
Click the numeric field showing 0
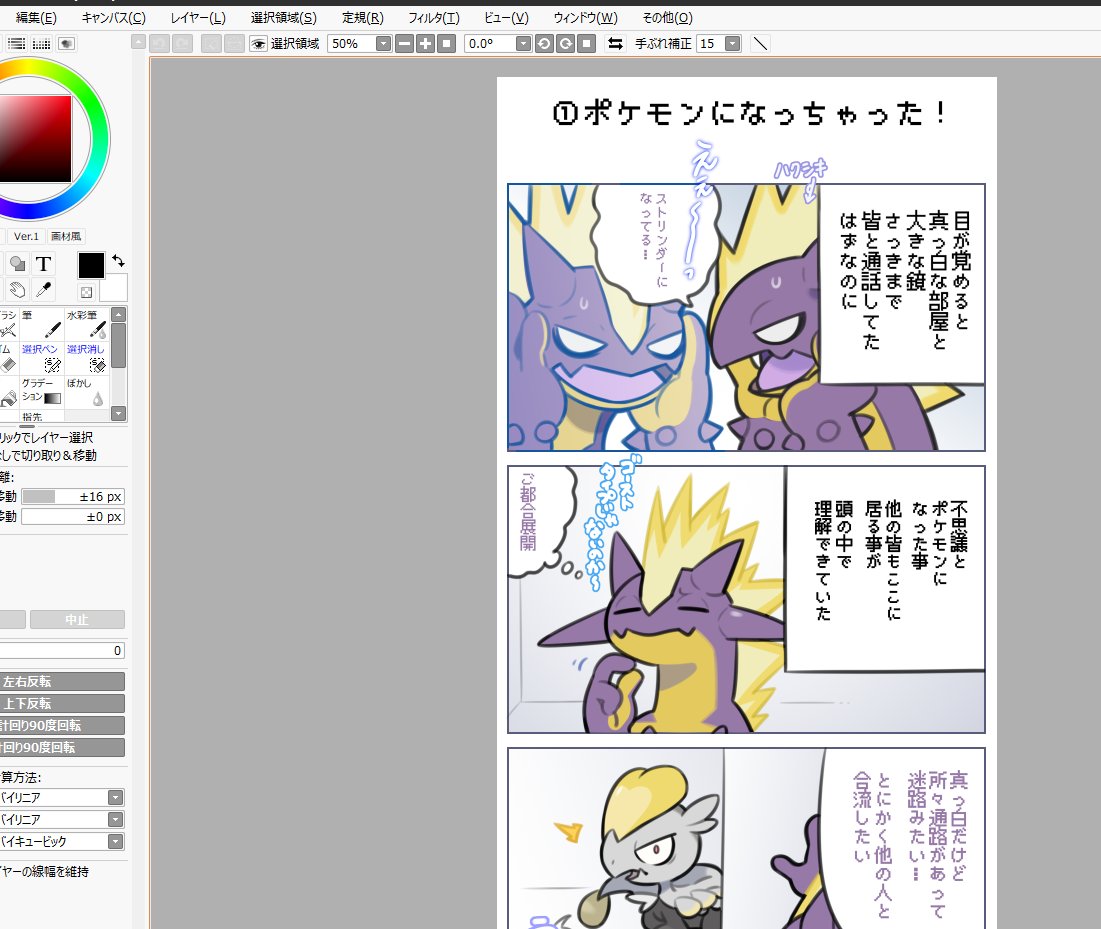pyautogui.click(x=62, y=651)
